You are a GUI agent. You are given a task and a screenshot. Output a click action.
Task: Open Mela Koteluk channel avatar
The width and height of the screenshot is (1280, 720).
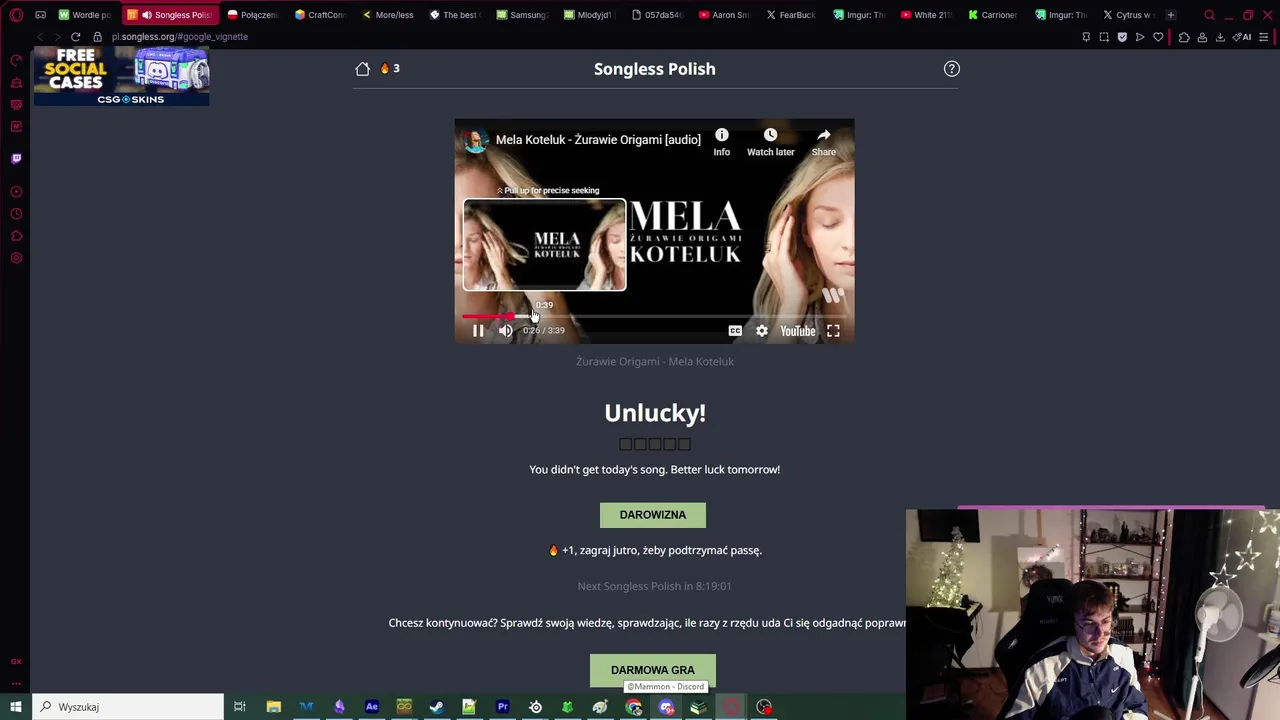pyautogui.click(x=476, y=140)
